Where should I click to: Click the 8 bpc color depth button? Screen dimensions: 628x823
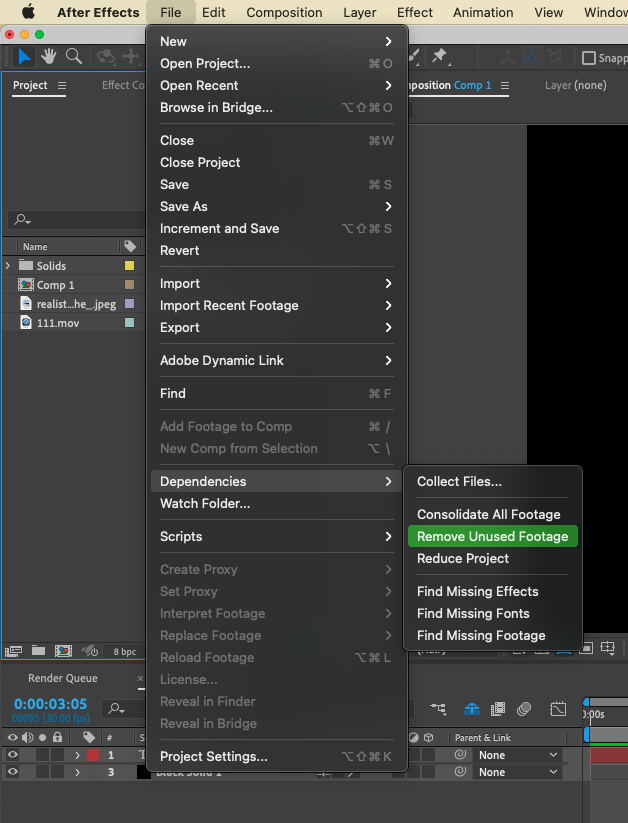pos(125,651)
